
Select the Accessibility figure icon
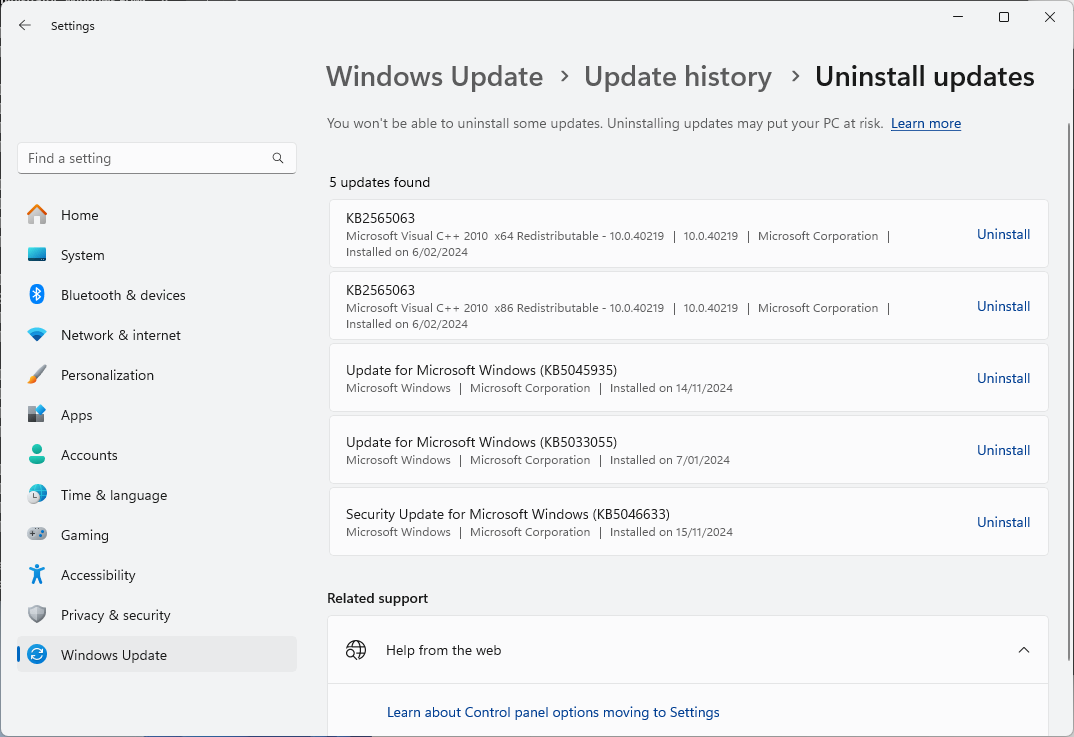coord(37,575)
